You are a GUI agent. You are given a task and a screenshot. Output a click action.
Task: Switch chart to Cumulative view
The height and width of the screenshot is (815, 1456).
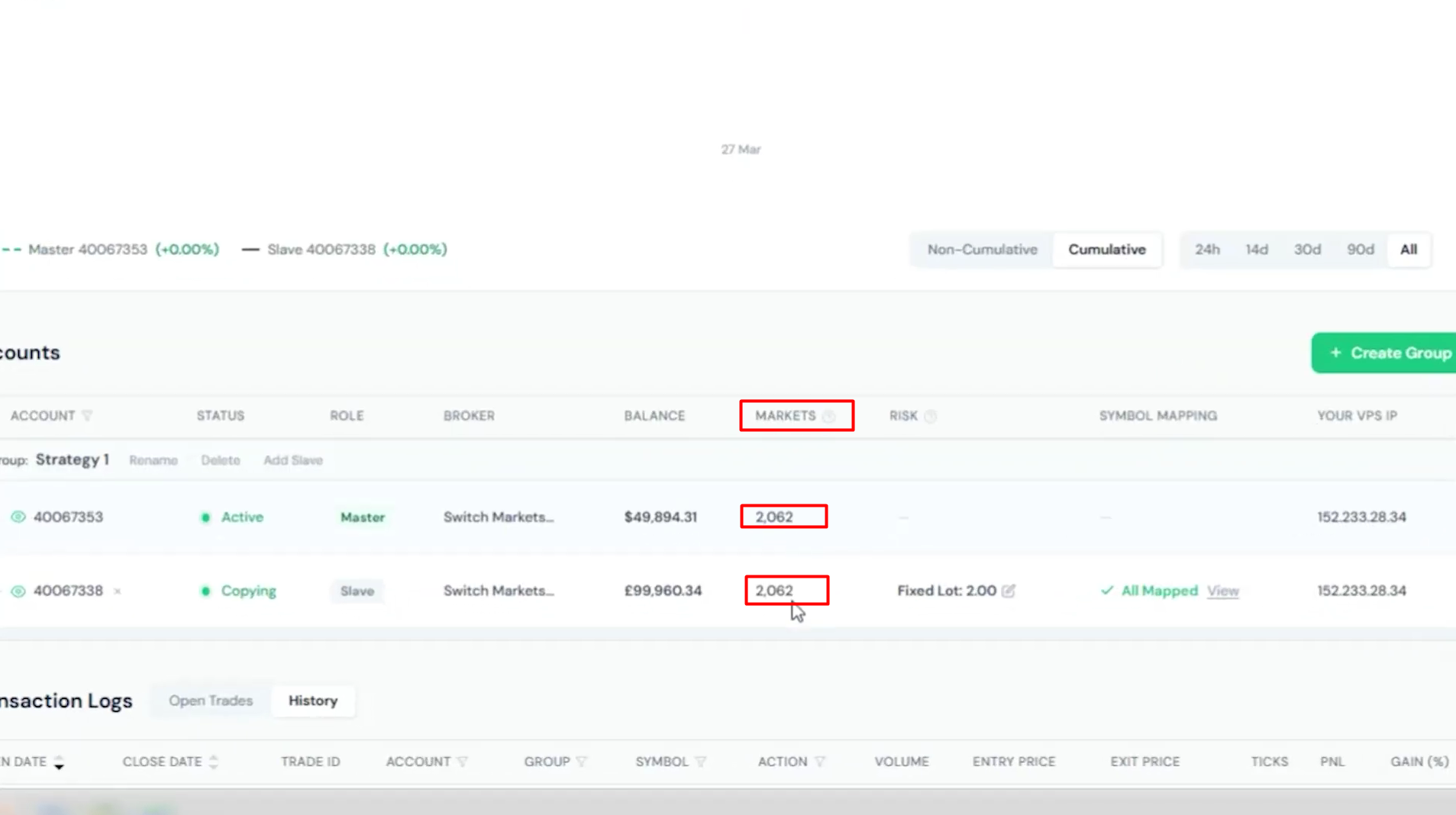click(1106, 250)
